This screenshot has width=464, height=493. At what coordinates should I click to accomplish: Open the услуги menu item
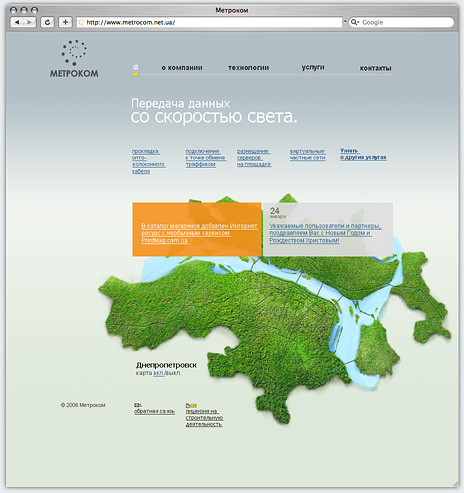tap(313, 67)
